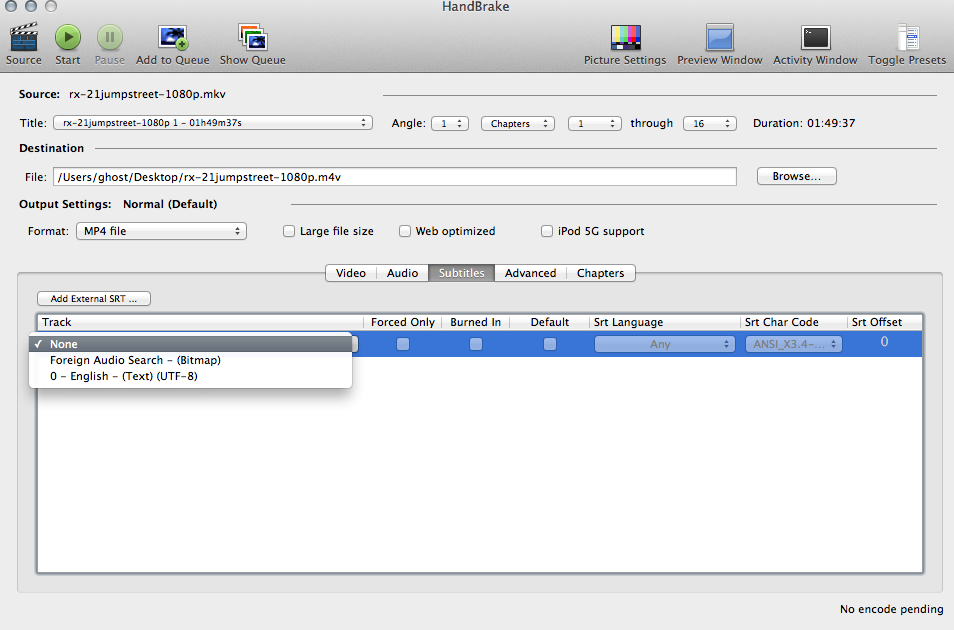Click the Duration: 01:49:37 text
The image size is (954, 630).
point(804,123)
